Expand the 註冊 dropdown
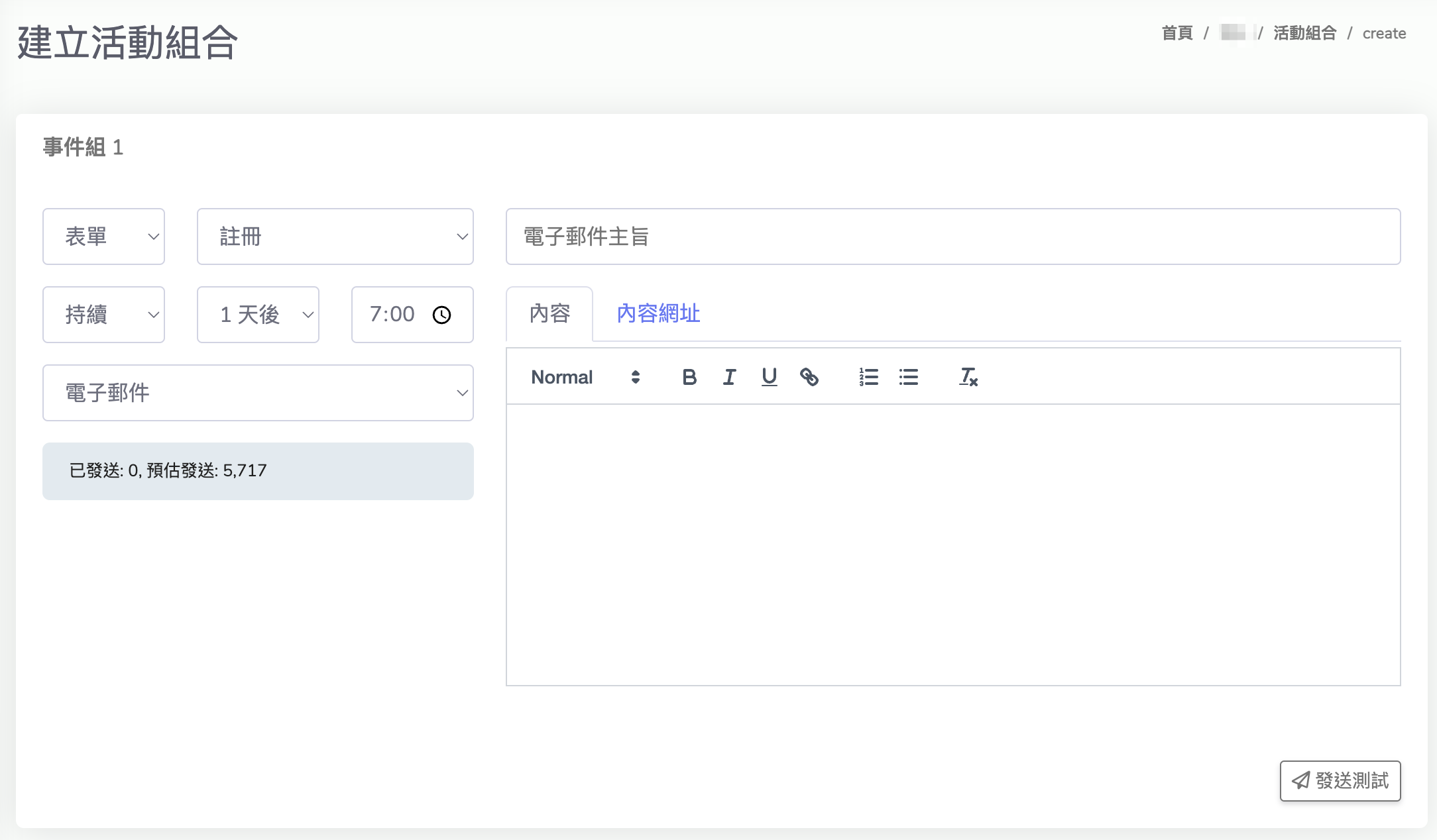Viewport: 1437px width, 840px height. click(335, 236)
